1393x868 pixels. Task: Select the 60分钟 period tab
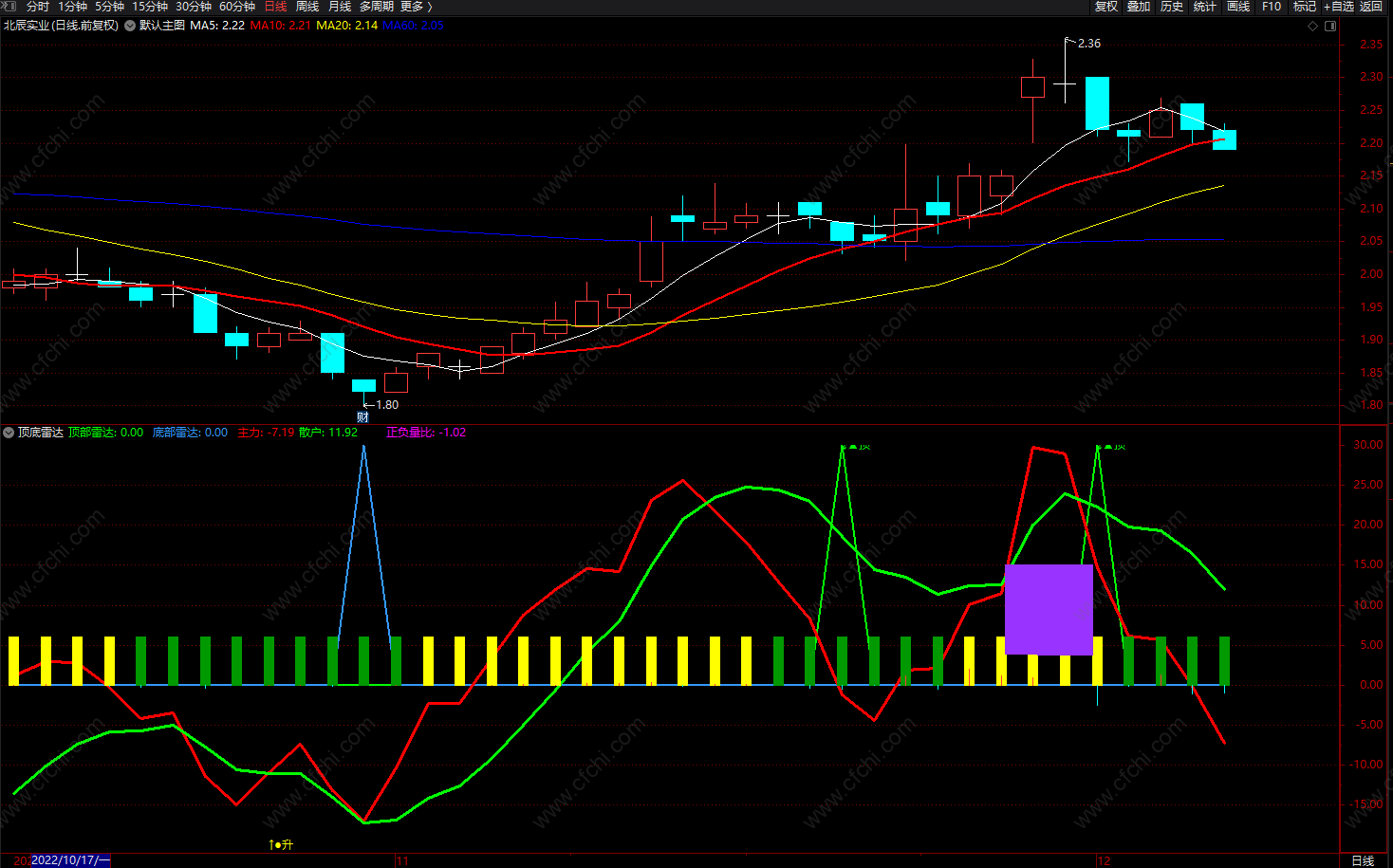[x=237, y=7]
